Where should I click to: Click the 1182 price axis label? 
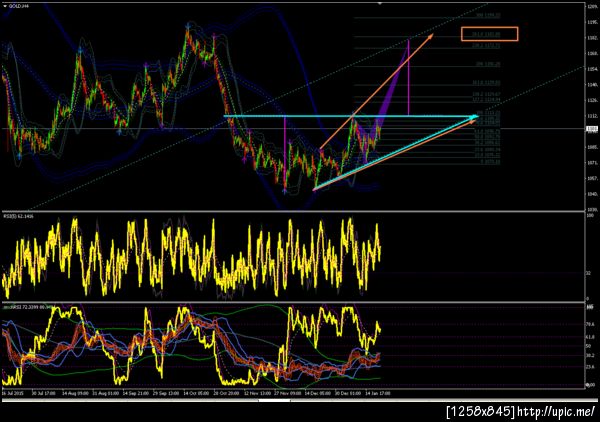(x=592, y=37)
